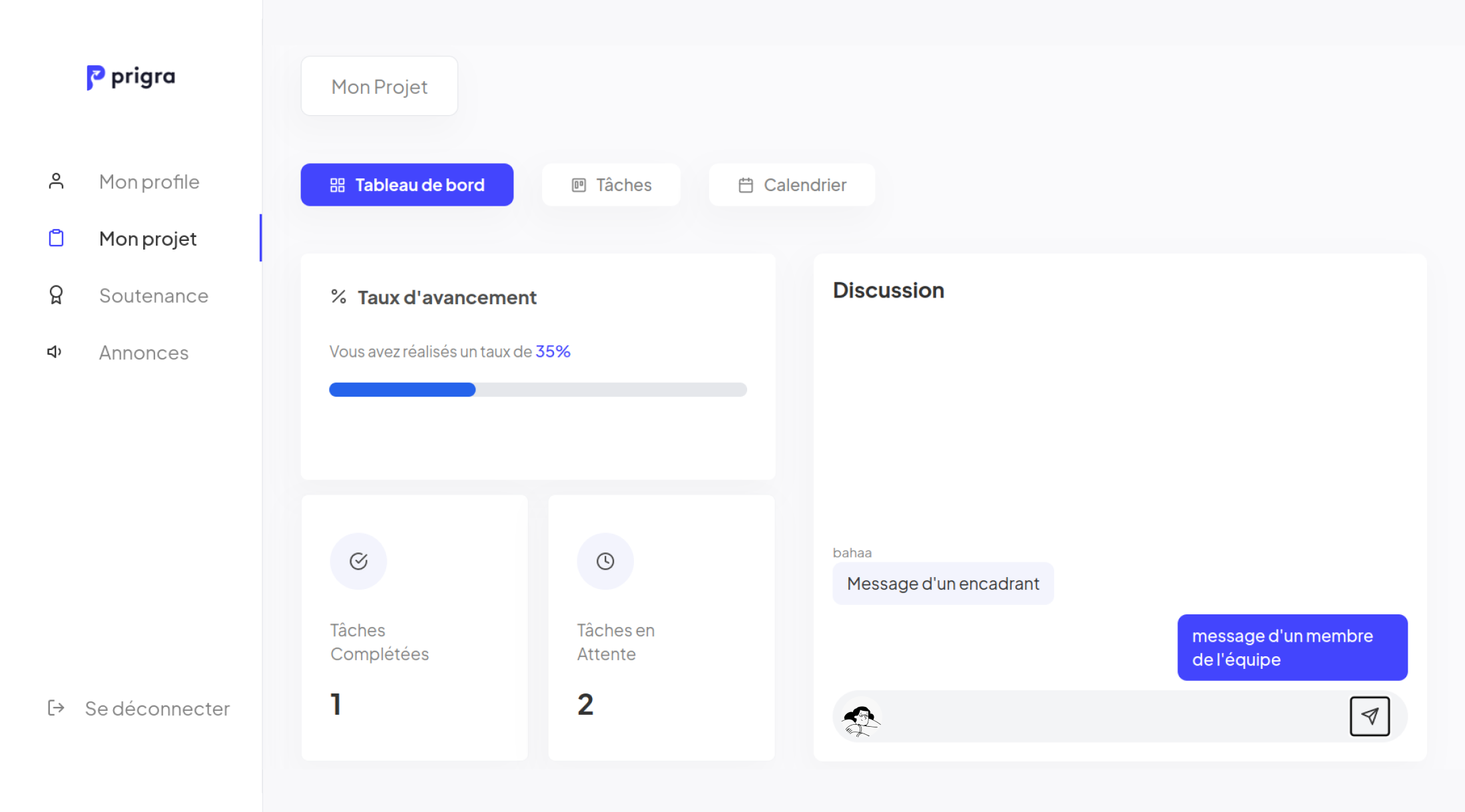Click the clipboard icon beside Mon projet

[x=56, y=238]
